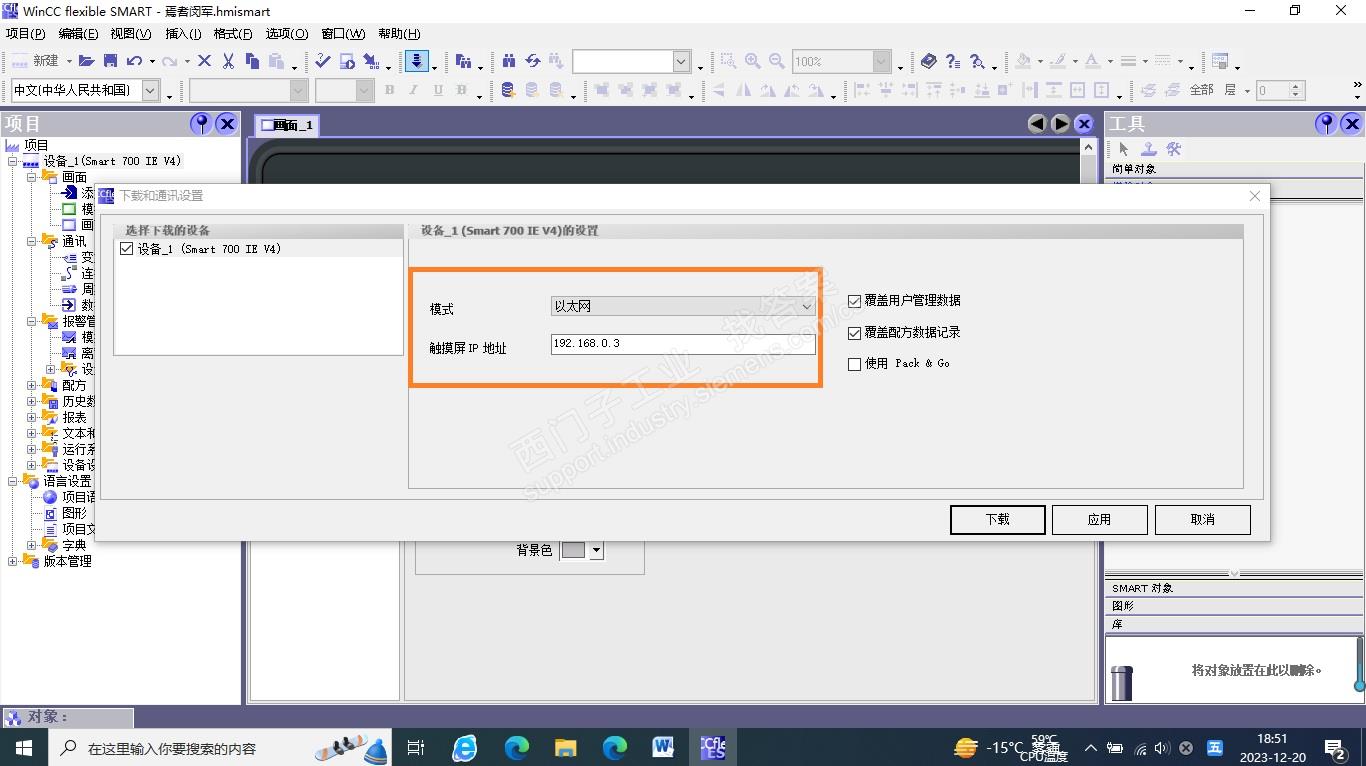Open File Explorer in the taskbar
1366x766 pixels.
(x=566, y=747)
